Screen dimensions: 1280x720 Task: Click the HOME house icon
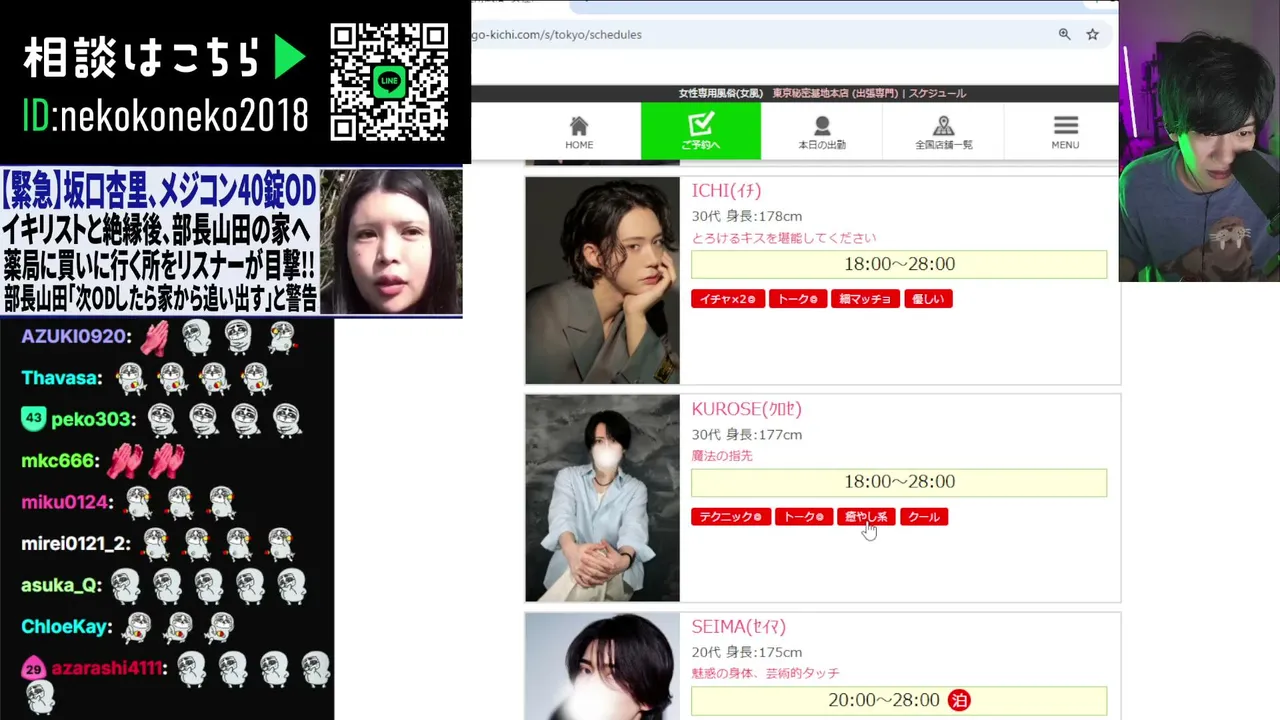[579, 126]
